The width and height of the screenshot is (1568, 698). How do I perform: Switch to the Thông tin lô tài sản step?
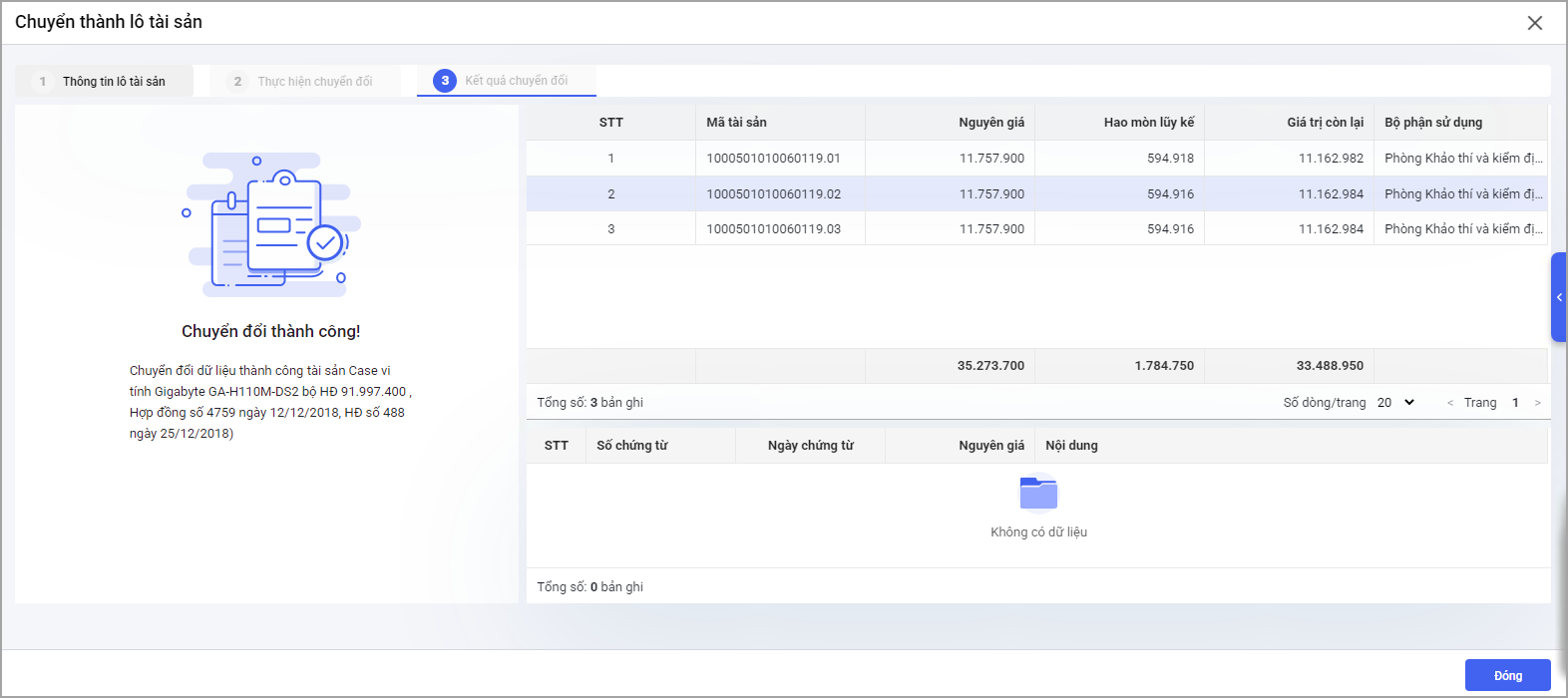104,82
